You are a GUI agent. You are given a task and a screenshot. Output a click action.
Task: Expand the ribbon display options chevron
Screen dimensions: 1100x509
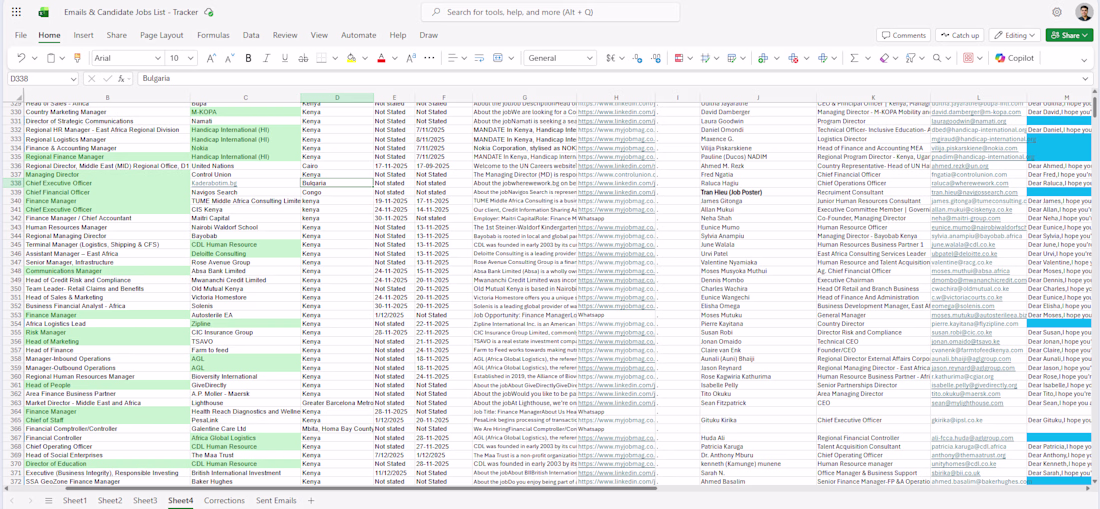(x=1085, y=59)
